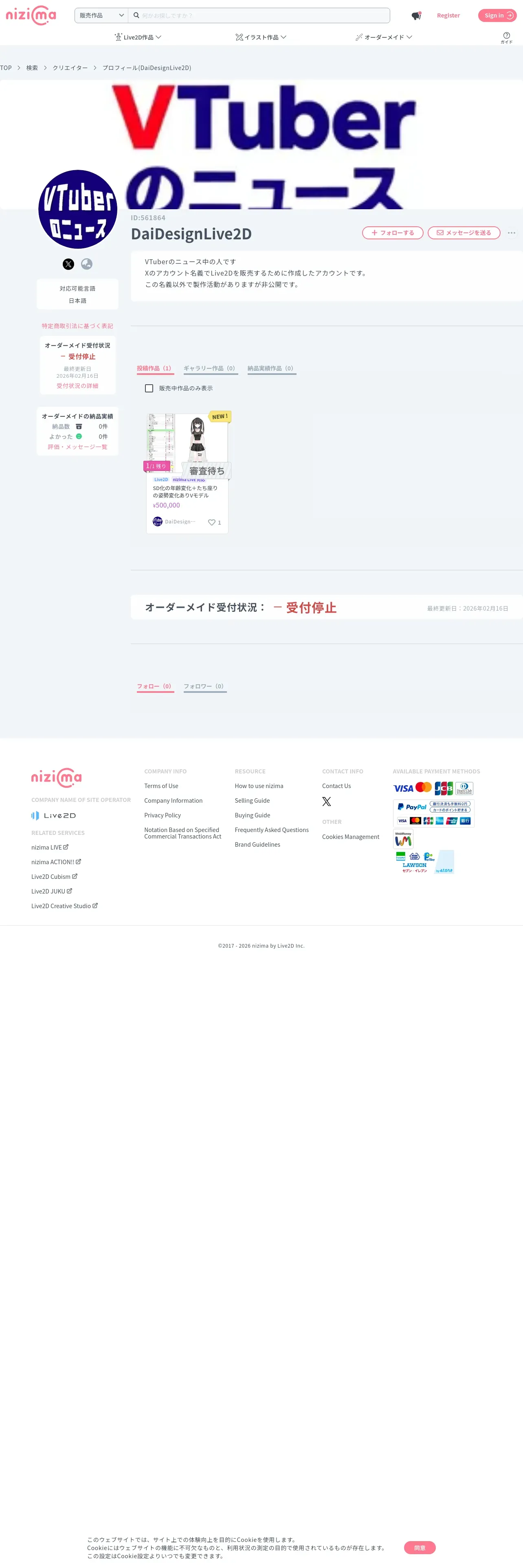Toggle the 販売中作品のみ表示 checkbox
Screen dimensions: 523x1568
(149, 388)
